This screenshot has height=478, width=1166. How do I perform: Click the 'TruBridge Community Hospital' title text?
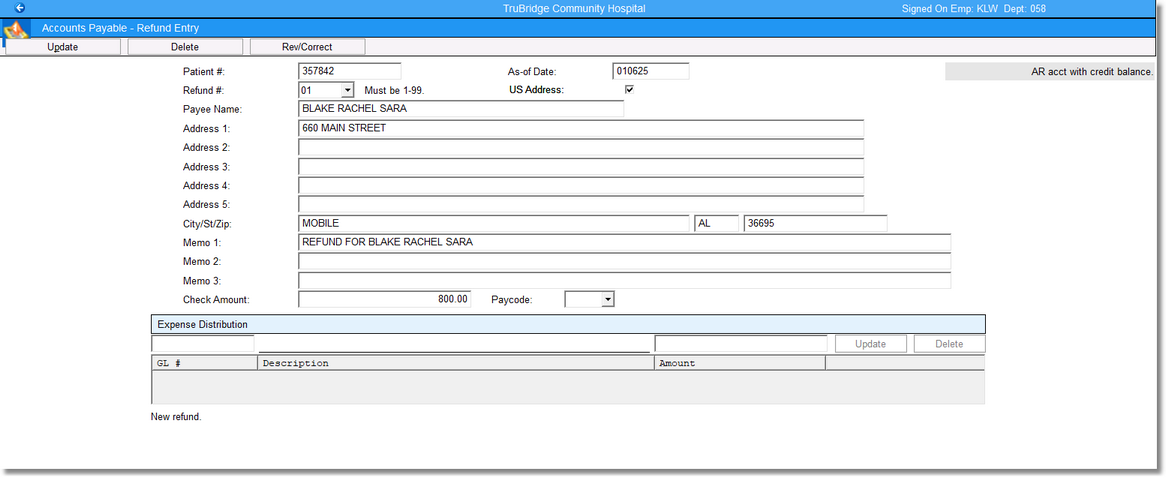pyautogui.click(x=575, y=9)
